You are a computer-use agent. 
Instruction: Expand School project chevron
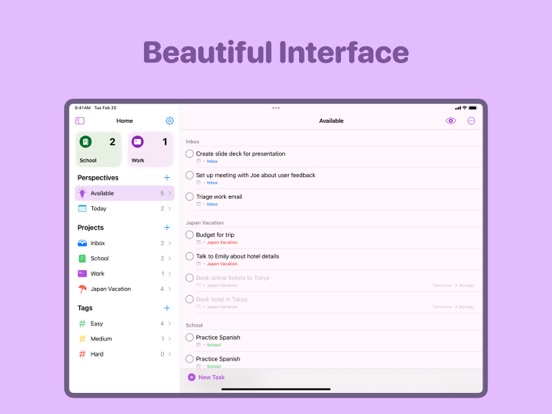(170, 258)
